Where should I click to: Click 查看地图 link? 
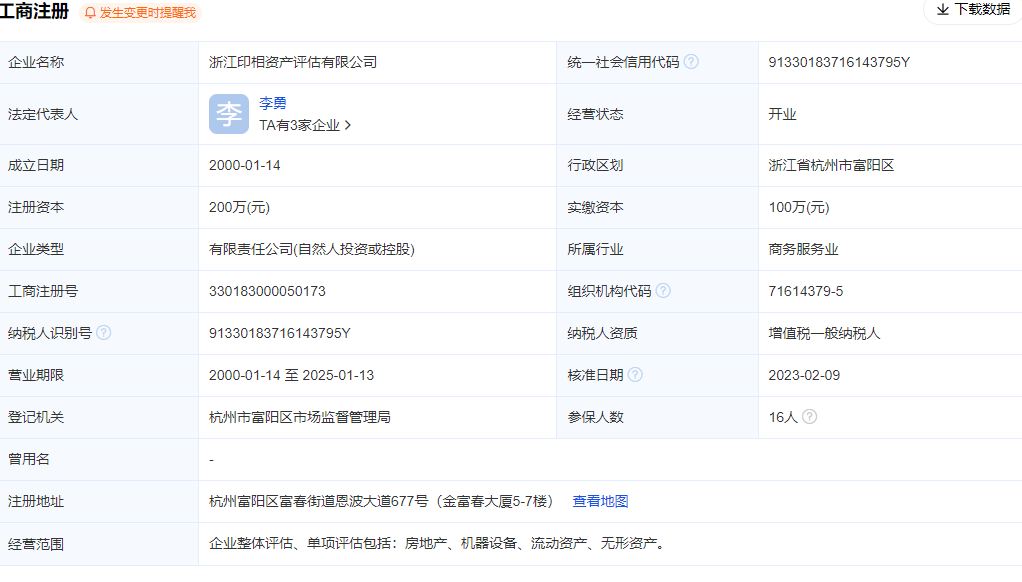pyautogui.click(x=600, y=501)
